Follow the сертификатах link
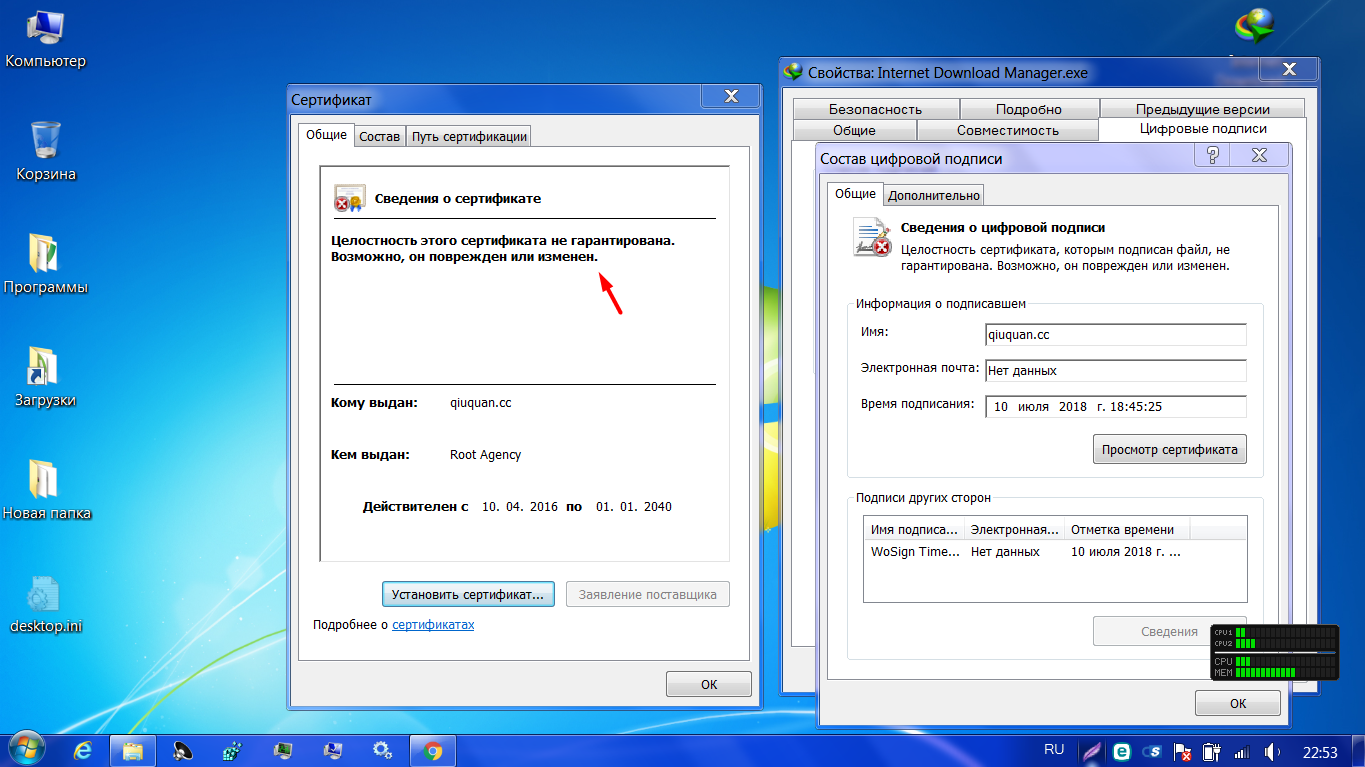Image resolution: width=1365 pixels, height=767 pixels. pos(433,625)
